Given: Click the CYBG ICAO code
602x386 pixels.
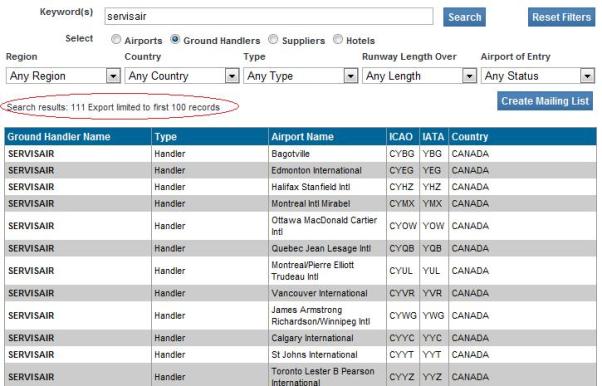Looking at the screenshot, I should [402, 154].
